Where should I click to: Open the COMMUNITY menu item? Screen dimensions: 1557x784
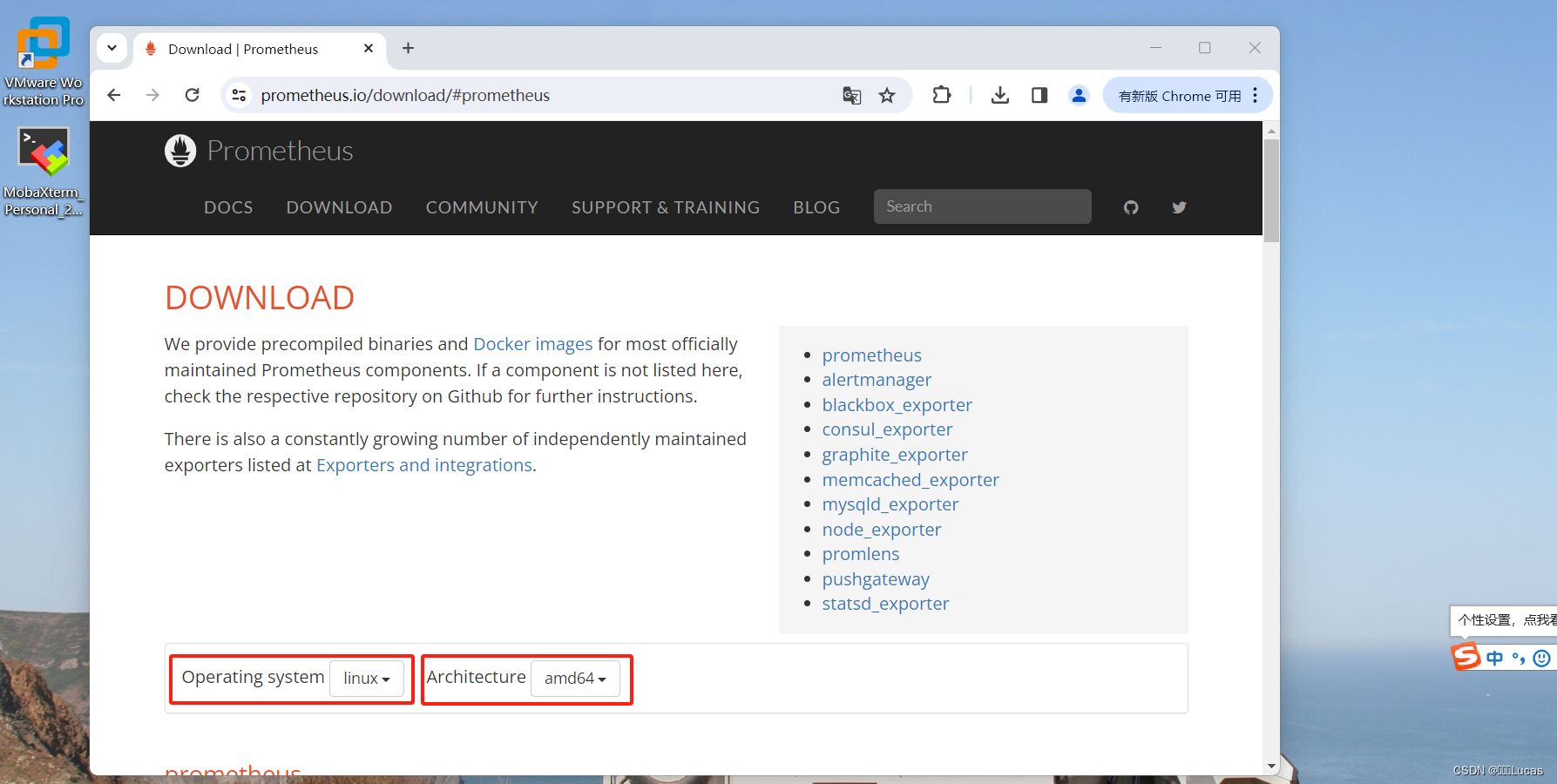[x=482, y=207]
